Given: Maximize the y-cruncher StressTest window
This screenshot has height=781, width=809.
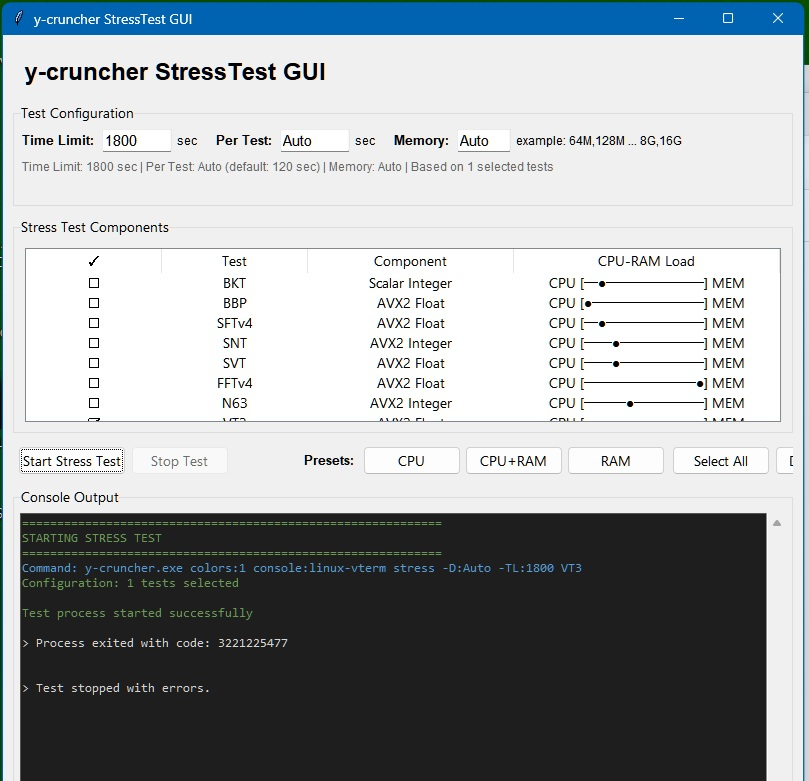Looking at the screenshot, I should click(728, 19).
